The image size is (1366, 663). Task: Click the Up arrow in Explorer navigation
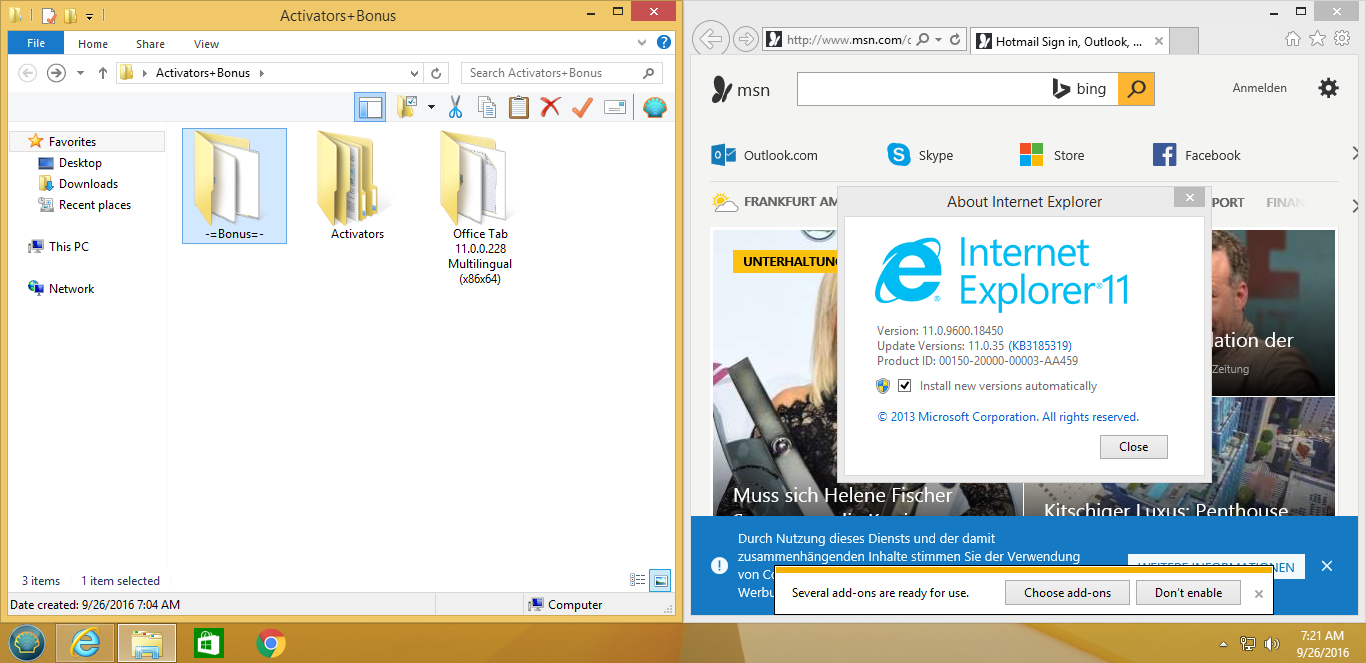coord(102,73)
